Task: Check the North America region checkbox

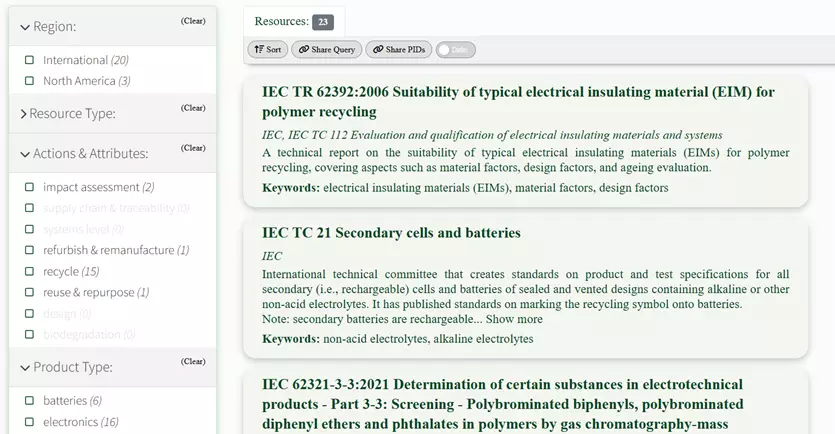Action: point(29,81)
